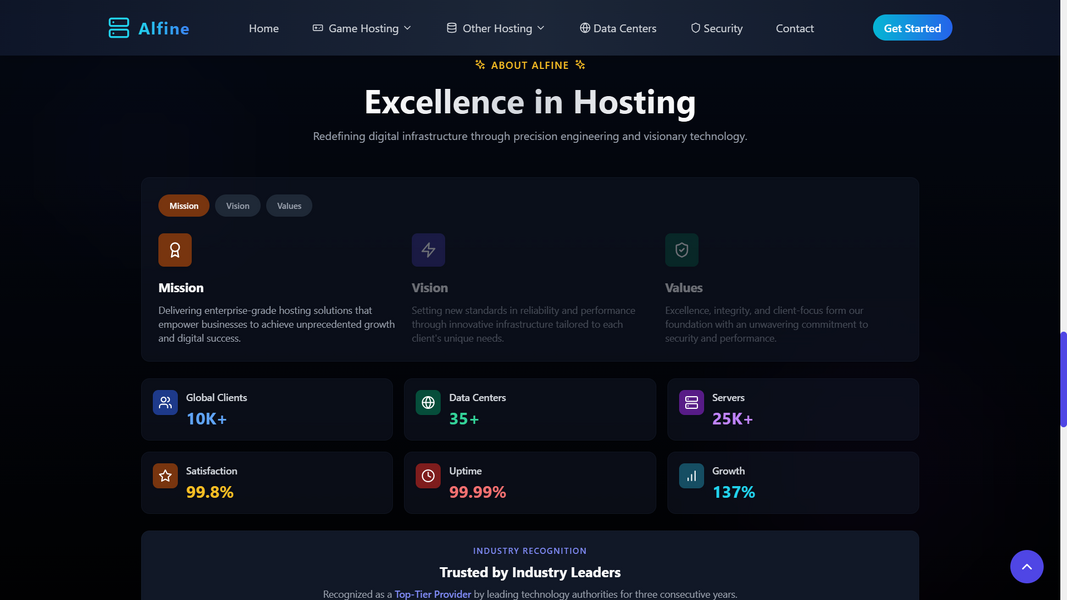
Task: Expand the Other Hosting dropdown menu
Action: [496, 28]
